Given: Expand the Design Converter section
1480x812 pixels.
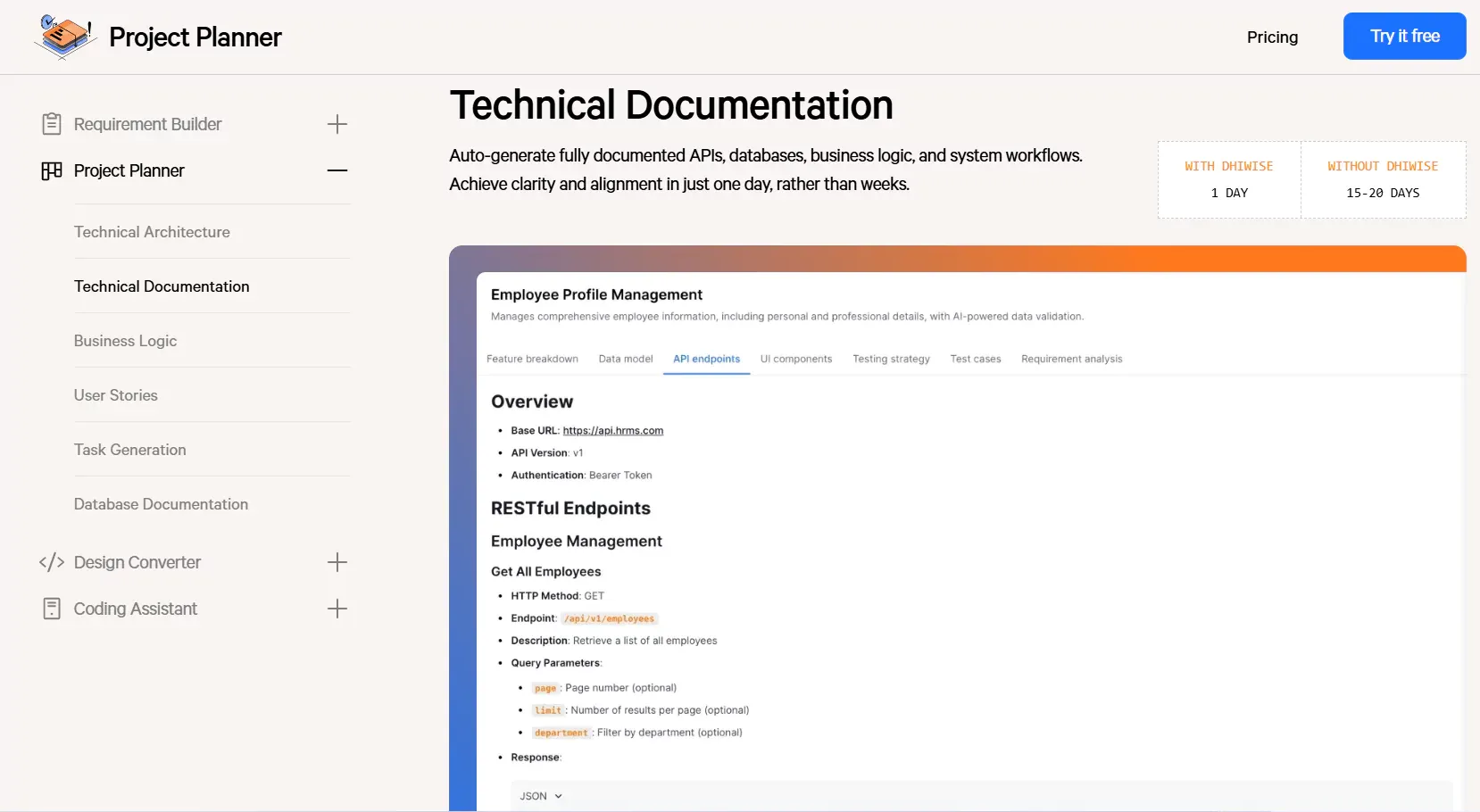Looking at the screenshot, I should click(337, 562).
